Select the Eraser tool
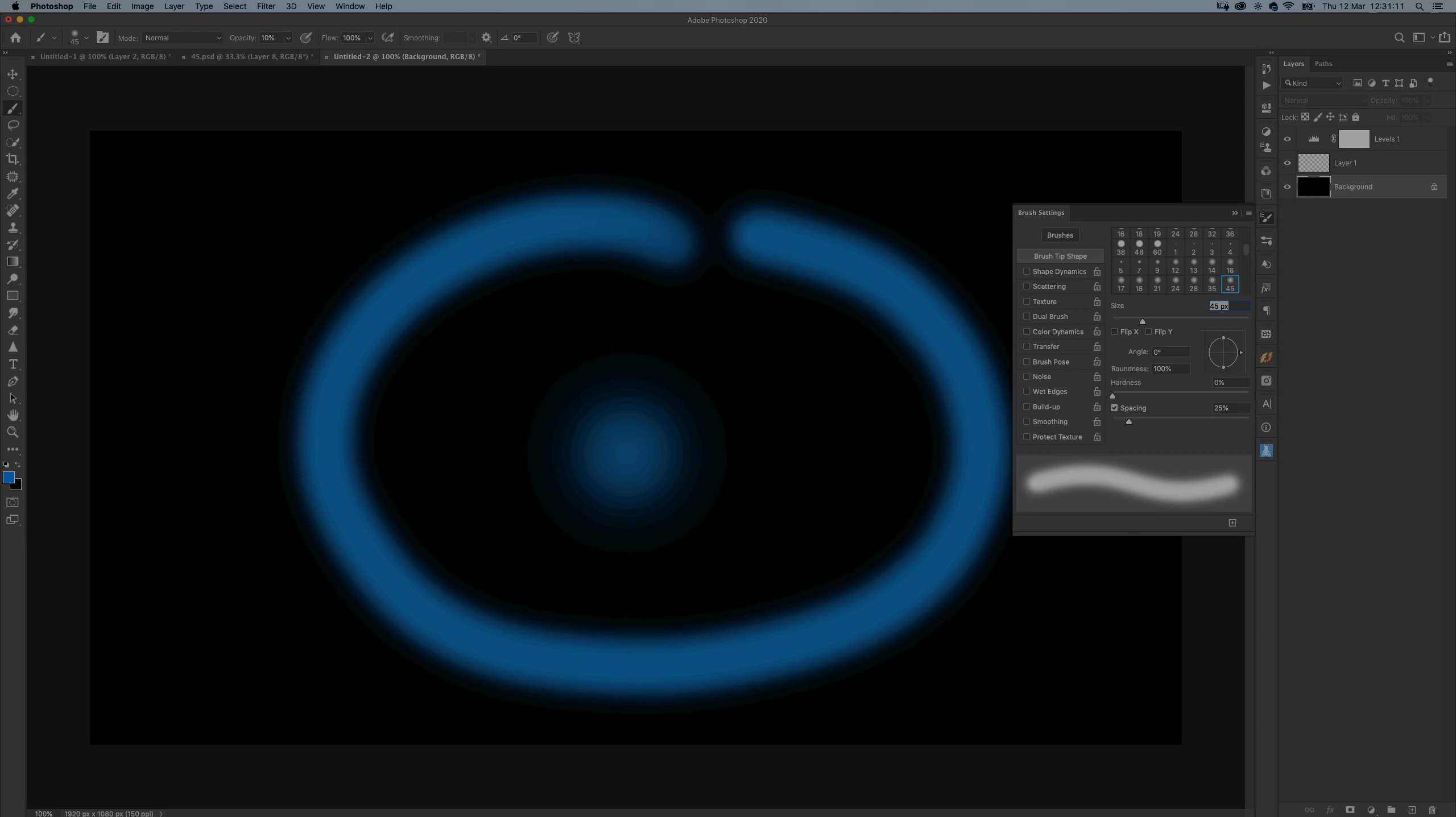 point(13,330)
